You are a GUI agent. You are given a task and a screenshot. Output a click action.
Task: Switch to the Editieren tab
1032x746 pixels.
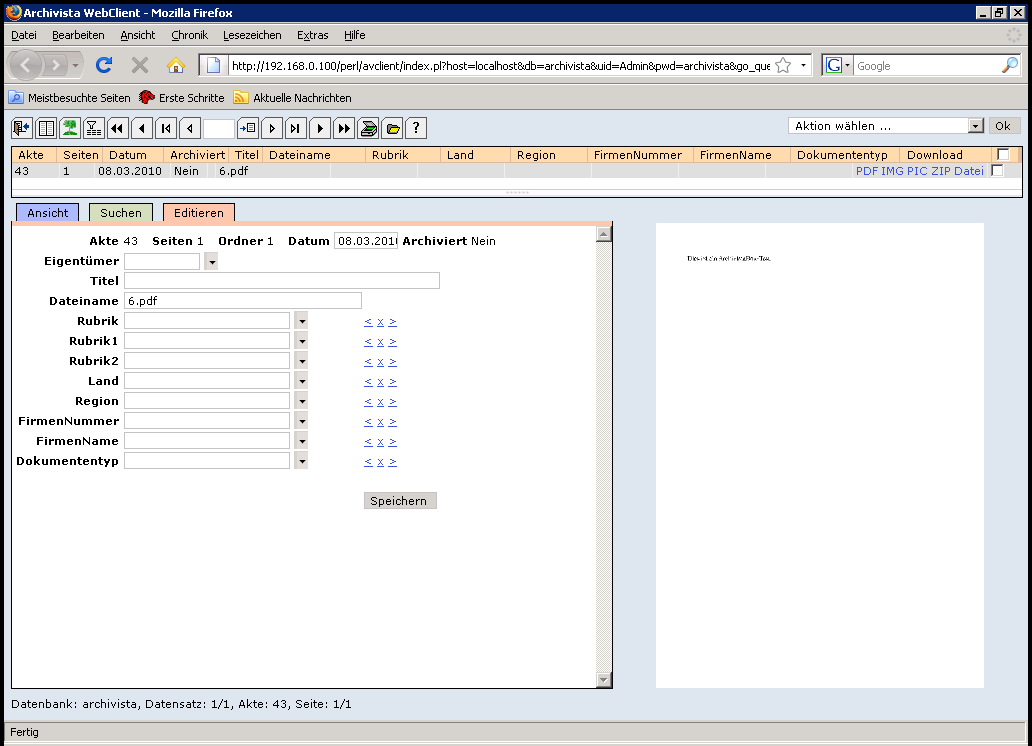(199, 213)
